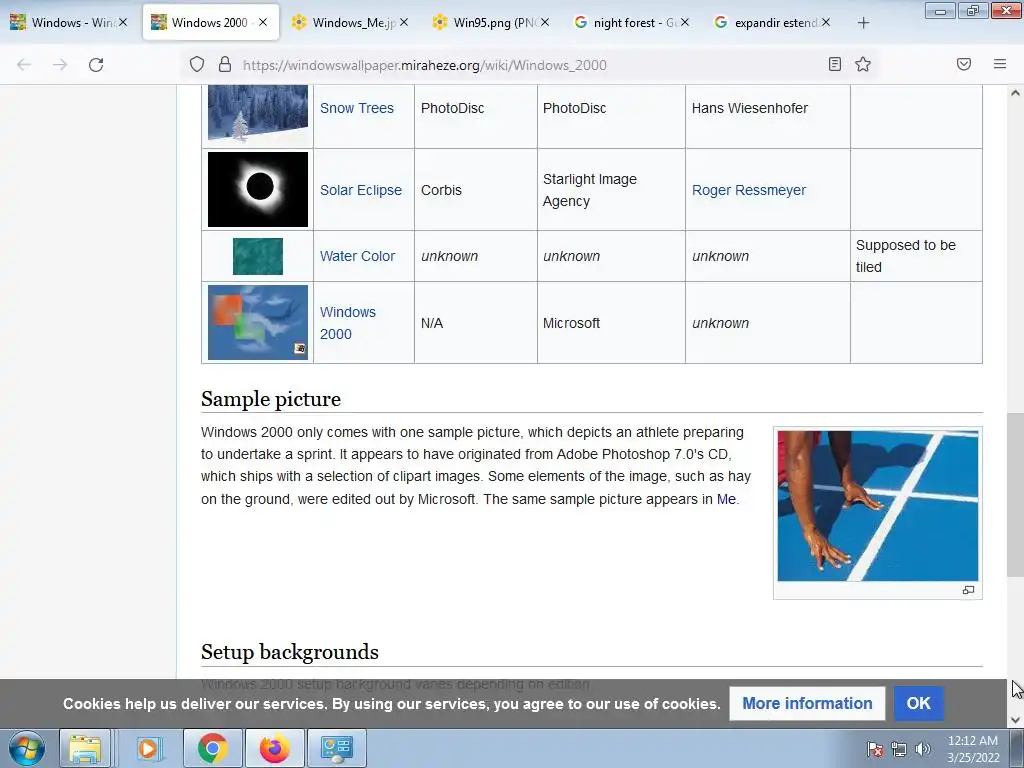Open the athlete sprint sample picture
This screenshot has width=1024, height=768.
(878, 505)
